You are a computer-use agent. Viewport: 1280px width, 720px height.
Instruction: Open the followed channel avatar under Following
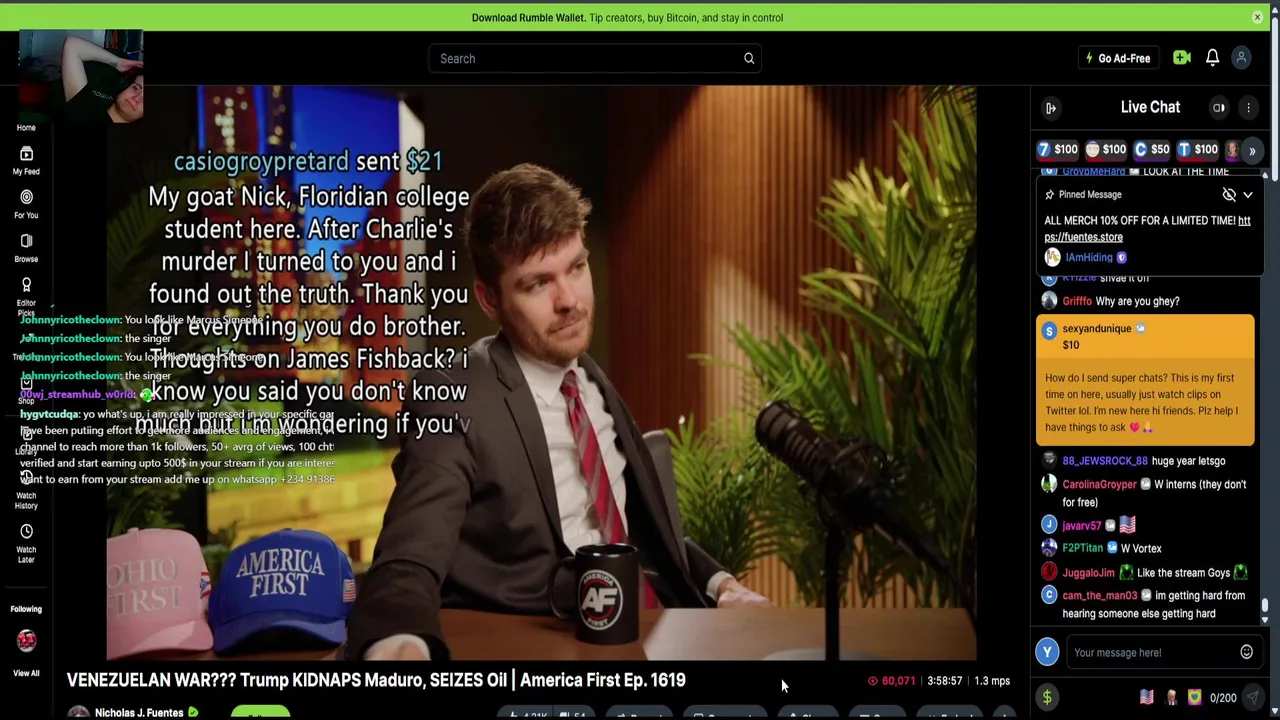point(26,640)
